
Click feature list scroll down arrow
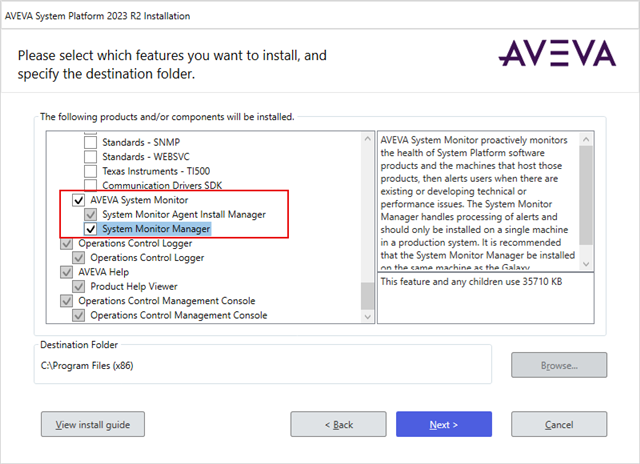[x=367, y=317]
